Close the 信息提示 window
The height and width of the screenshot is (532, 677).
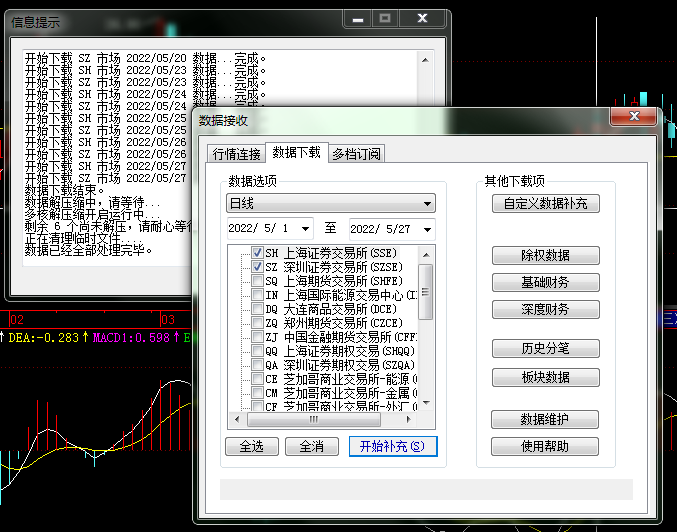pos(422,19)
